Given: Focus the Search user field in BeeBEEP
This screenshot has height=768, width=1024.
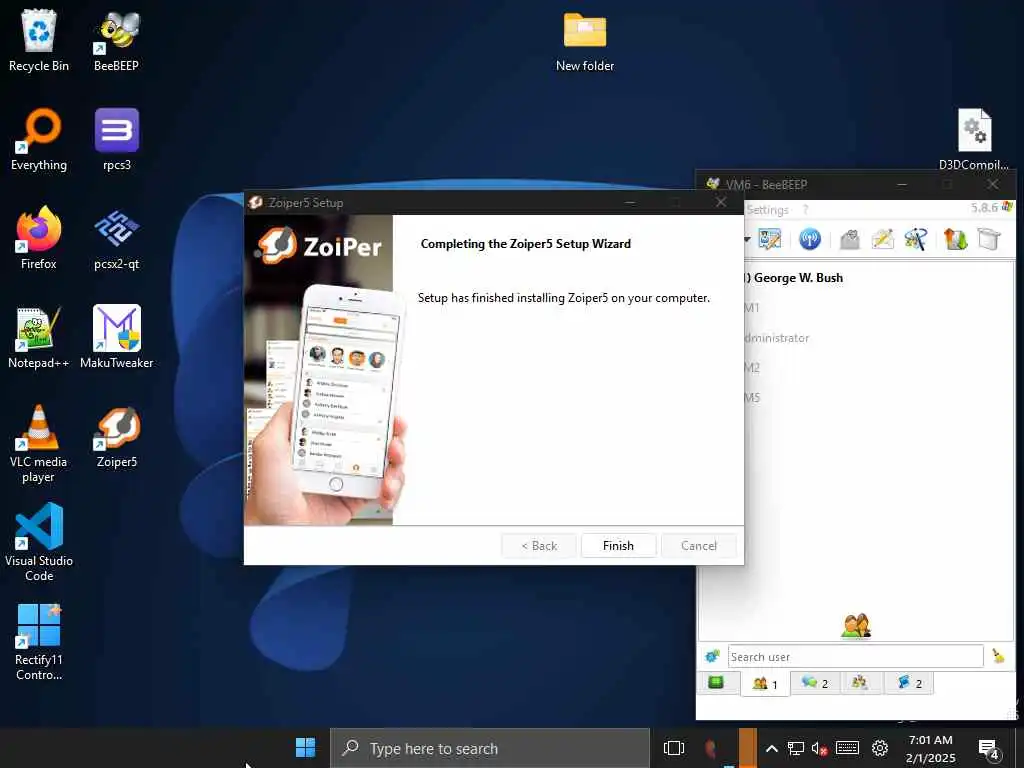Looking at the screenshot, I should tap(856, 656).
